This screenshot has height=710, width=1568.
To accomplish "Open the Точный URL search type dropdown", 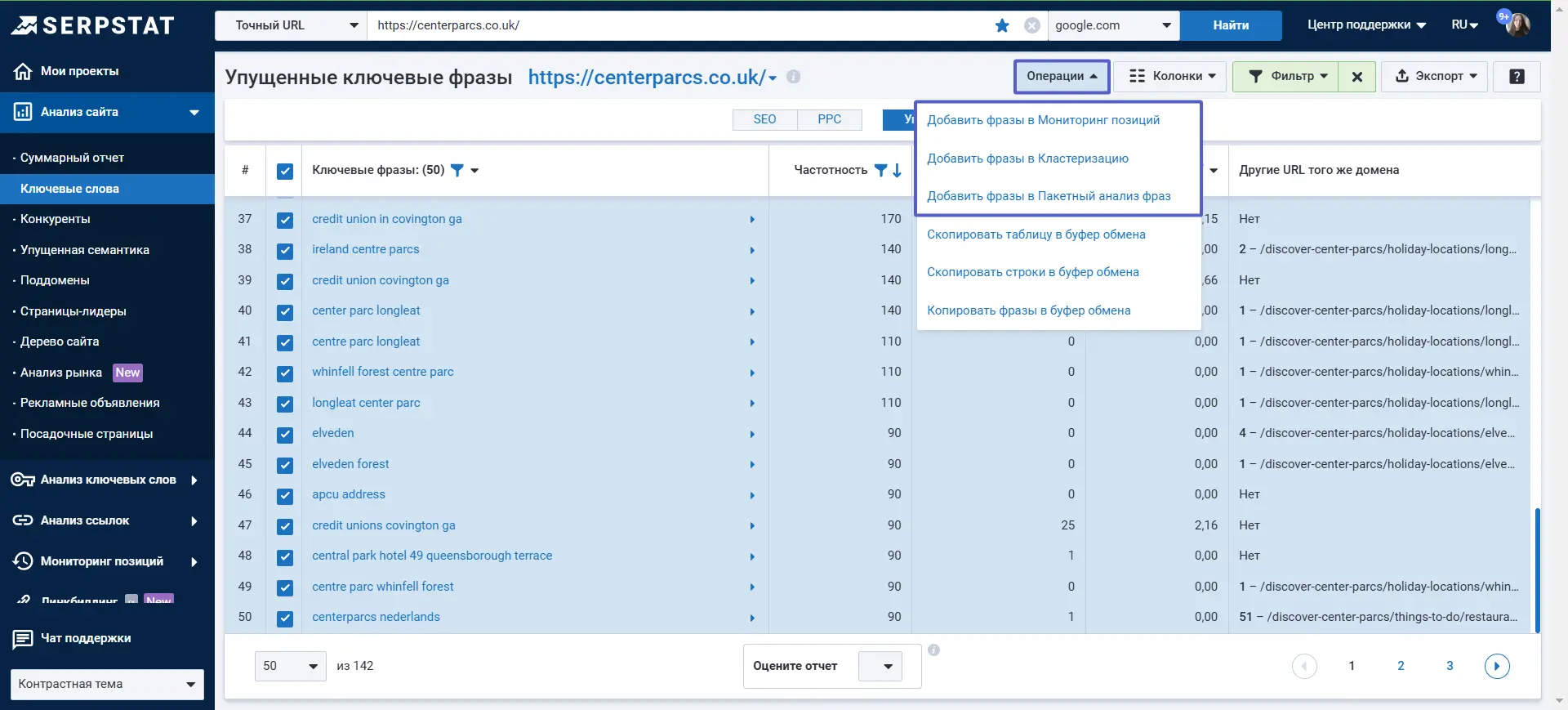I will tap(292, 25).
